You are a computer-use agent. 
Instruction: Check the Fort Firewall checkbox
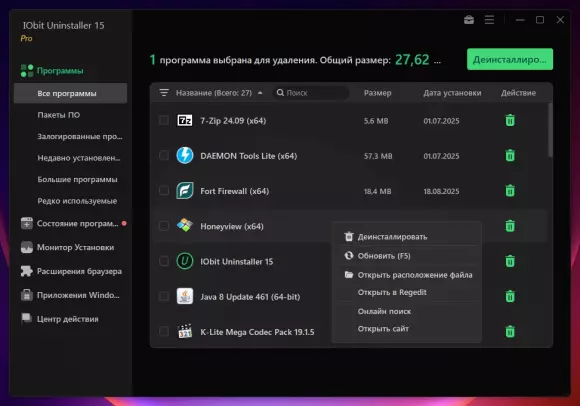click(164, 191)
